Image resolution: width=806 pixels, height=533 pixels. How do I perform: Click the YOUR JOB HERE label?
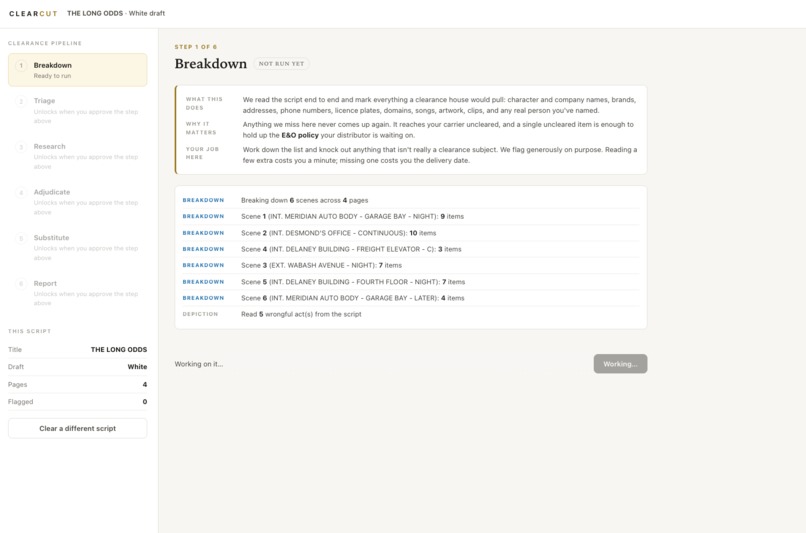tap(202, 153)
